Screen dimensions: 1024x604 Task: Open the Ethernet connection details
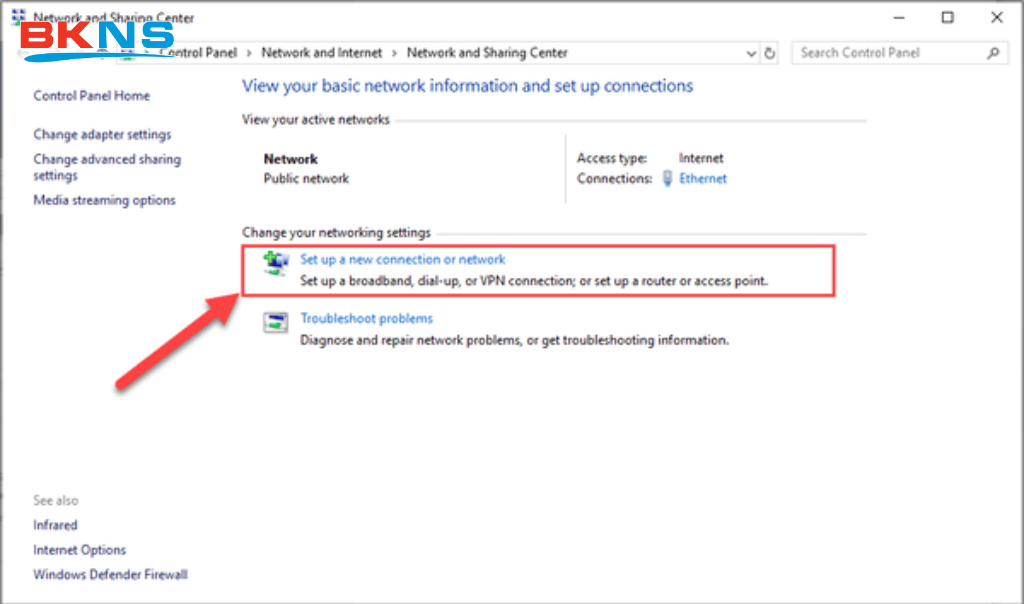click(703, 178)
